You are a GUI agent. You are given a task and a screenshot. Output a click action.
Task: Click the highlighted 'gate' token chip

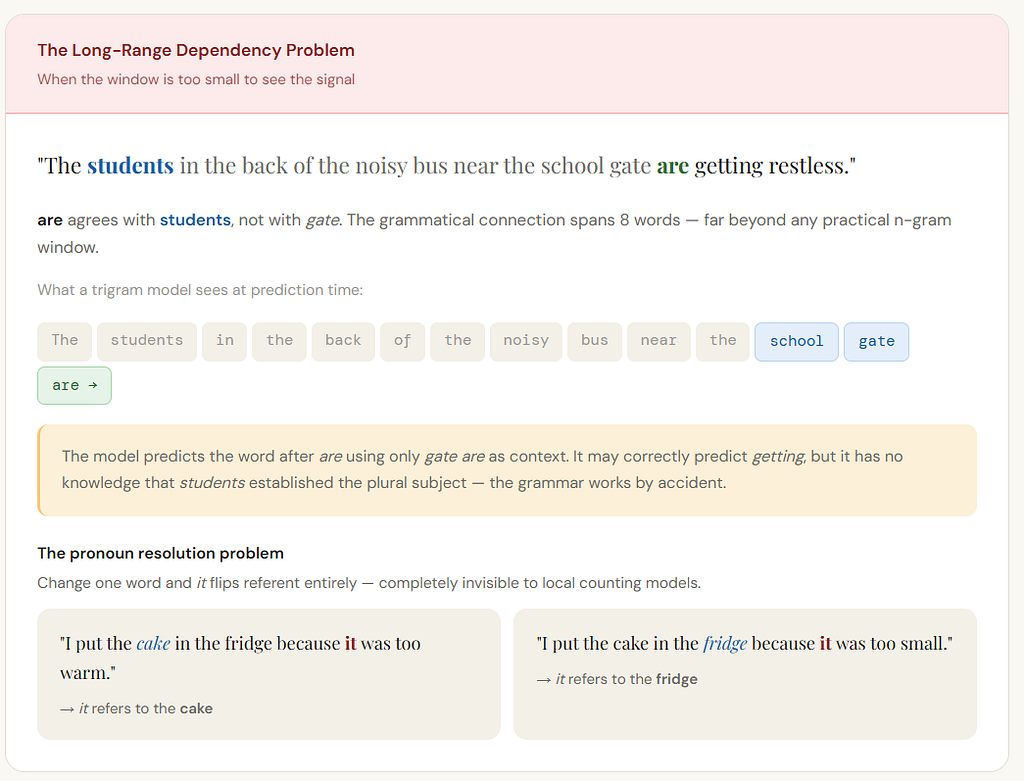[x=876, y=342]
